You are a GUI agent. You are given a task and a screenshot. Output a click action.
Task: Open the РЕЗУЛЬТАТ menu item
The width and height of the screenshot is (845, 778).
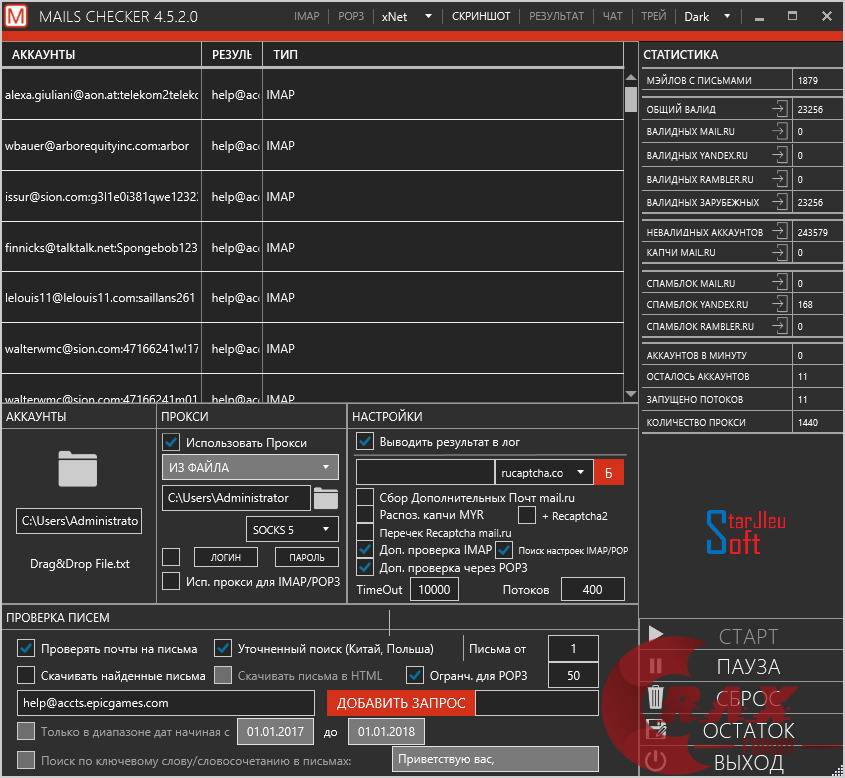[x=556, y=17]
